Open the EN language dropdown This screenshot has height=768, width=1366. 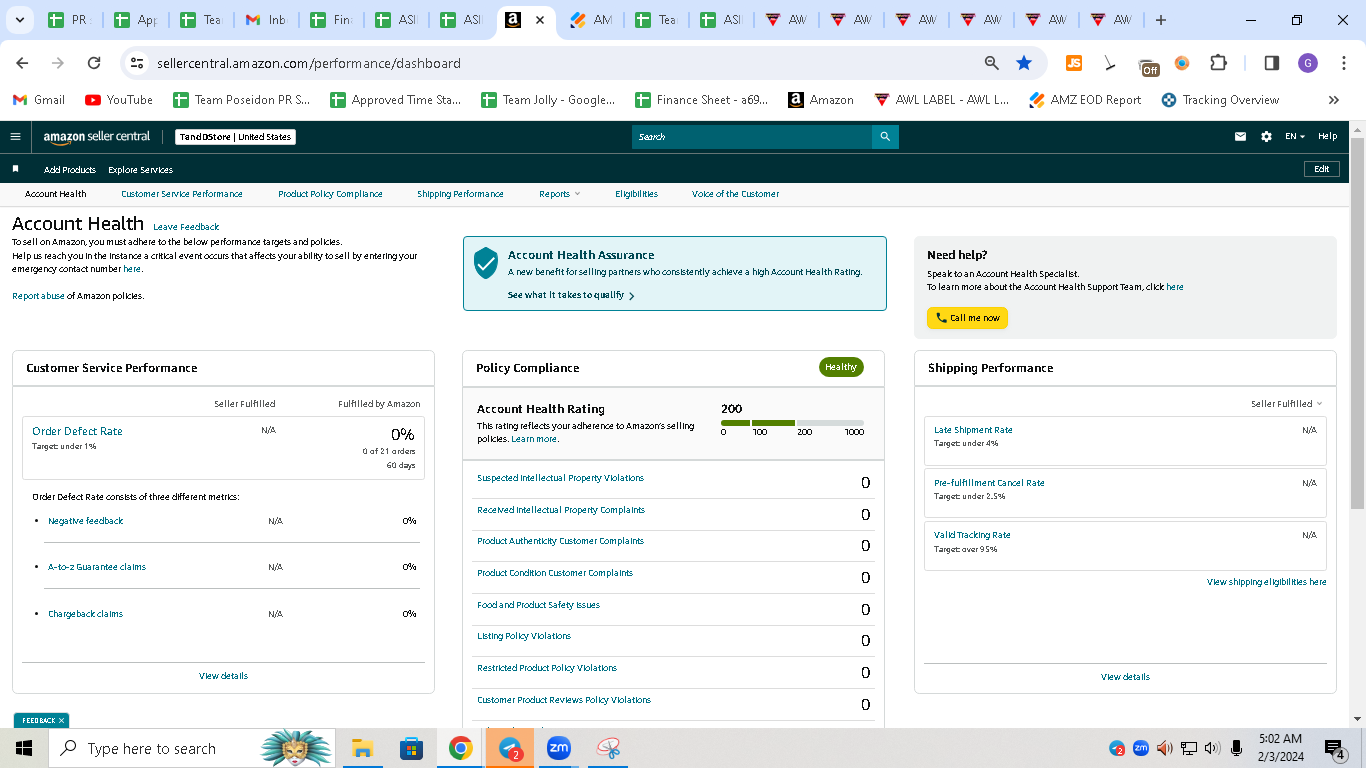1295,137
